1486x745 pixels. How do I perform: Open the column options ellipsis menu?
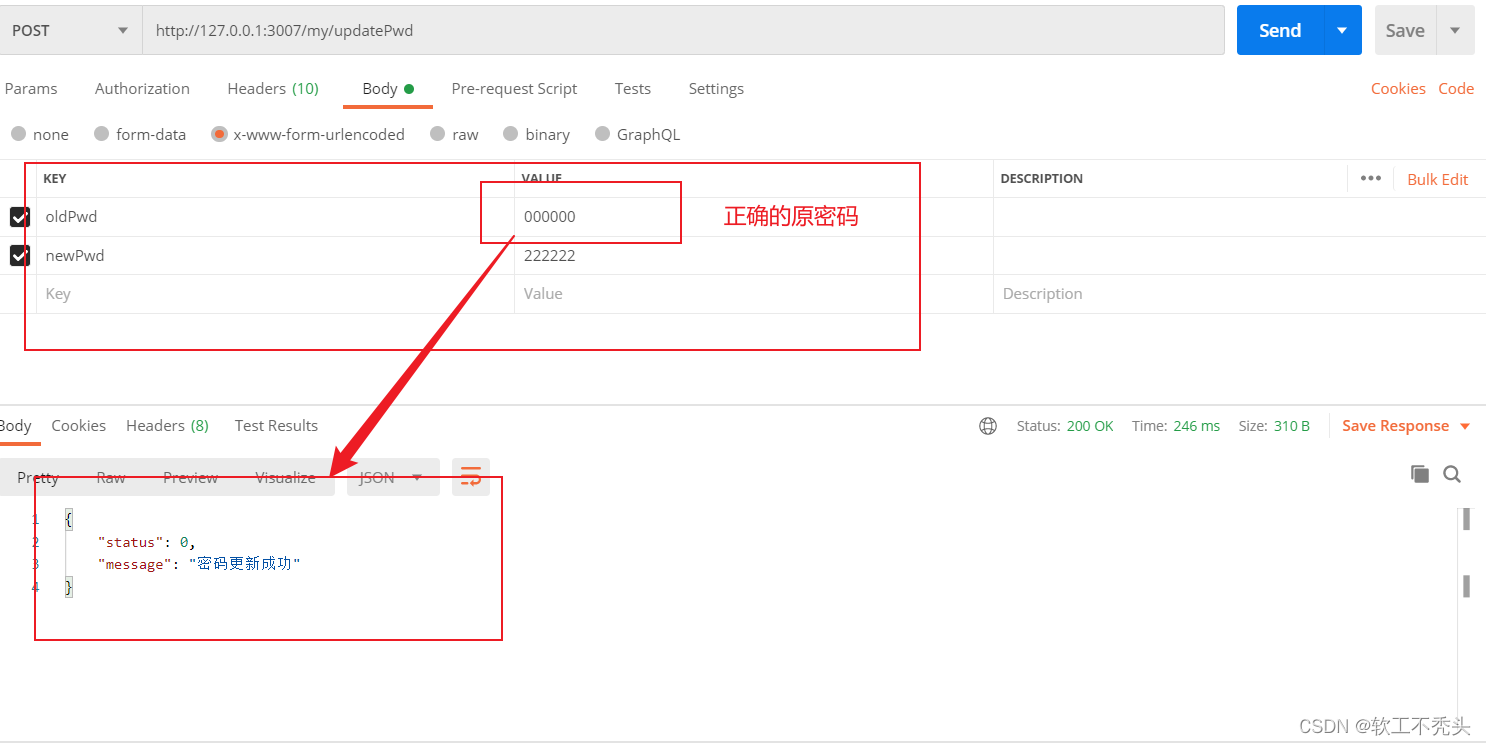click(1371, 178)
